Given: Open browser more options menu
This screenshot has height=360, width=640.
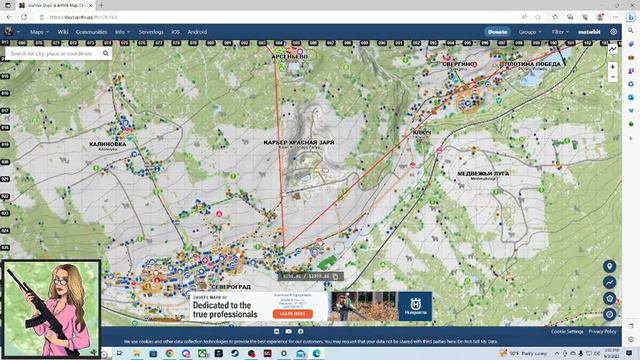Looking at the screenshot, I should (x=615, y=17).
